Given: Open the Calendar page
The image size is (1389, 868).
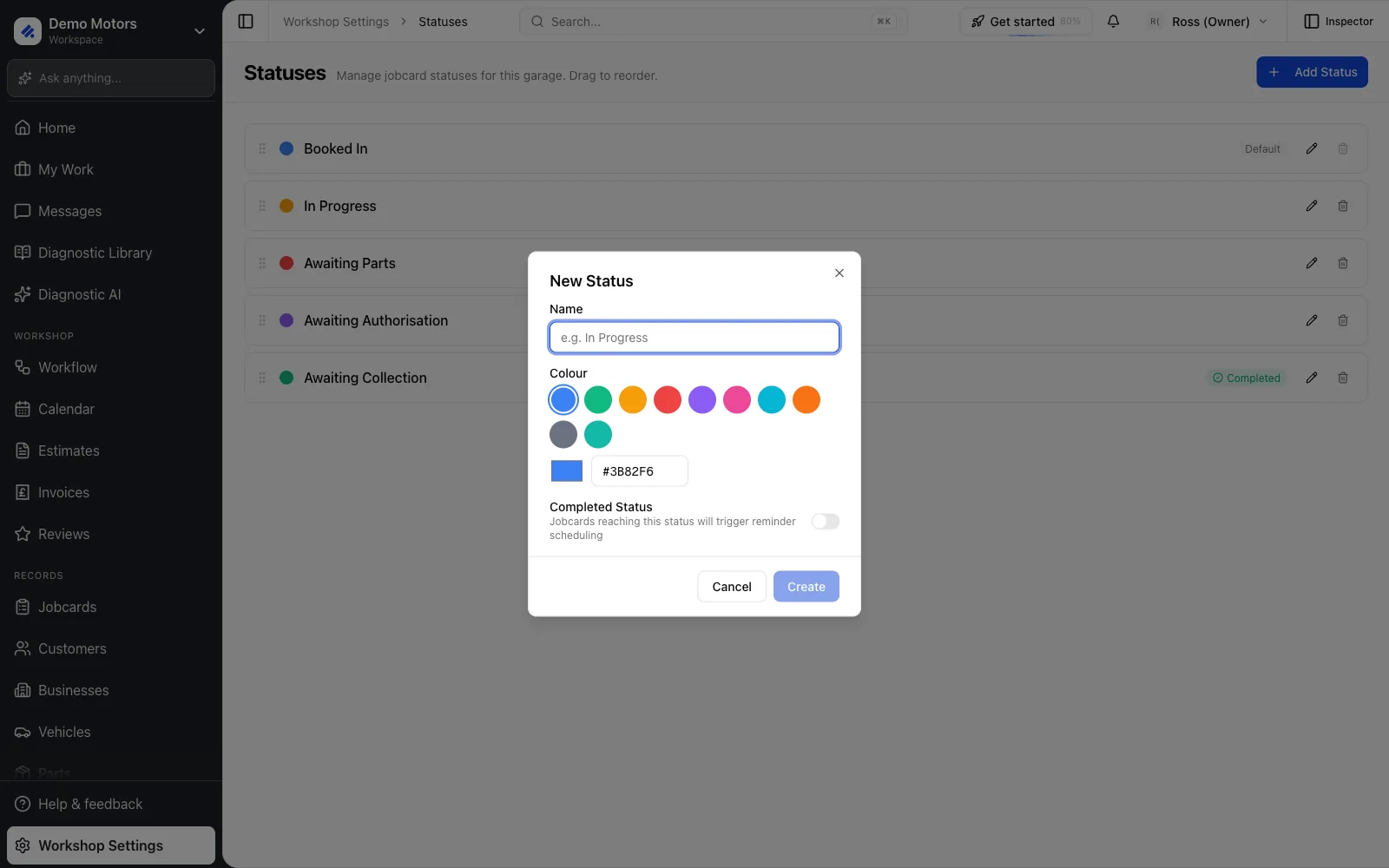Looking at the screenshot, I should [x=111, y=409].
